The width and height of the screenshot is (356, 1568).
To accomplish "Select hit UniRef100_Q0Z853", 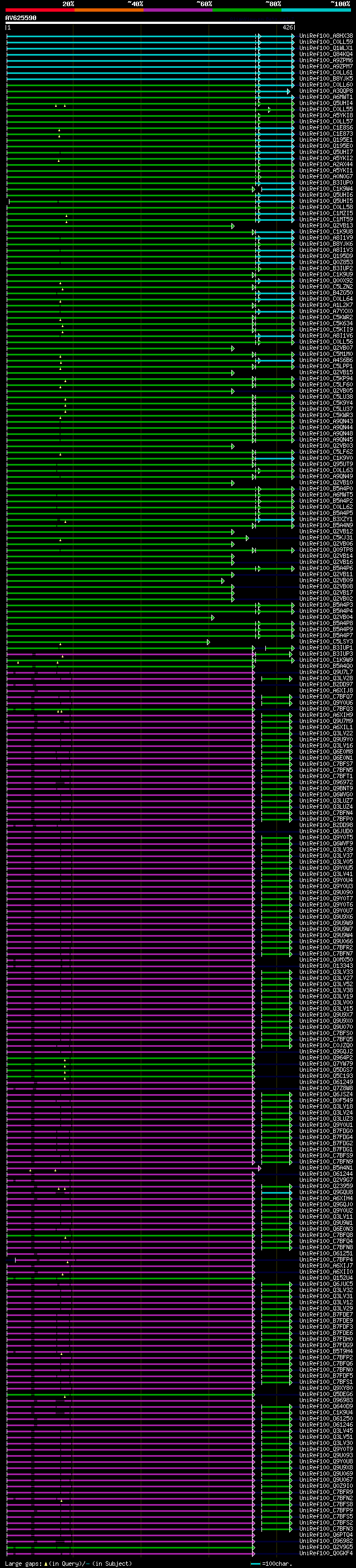I will coord(326,263).
